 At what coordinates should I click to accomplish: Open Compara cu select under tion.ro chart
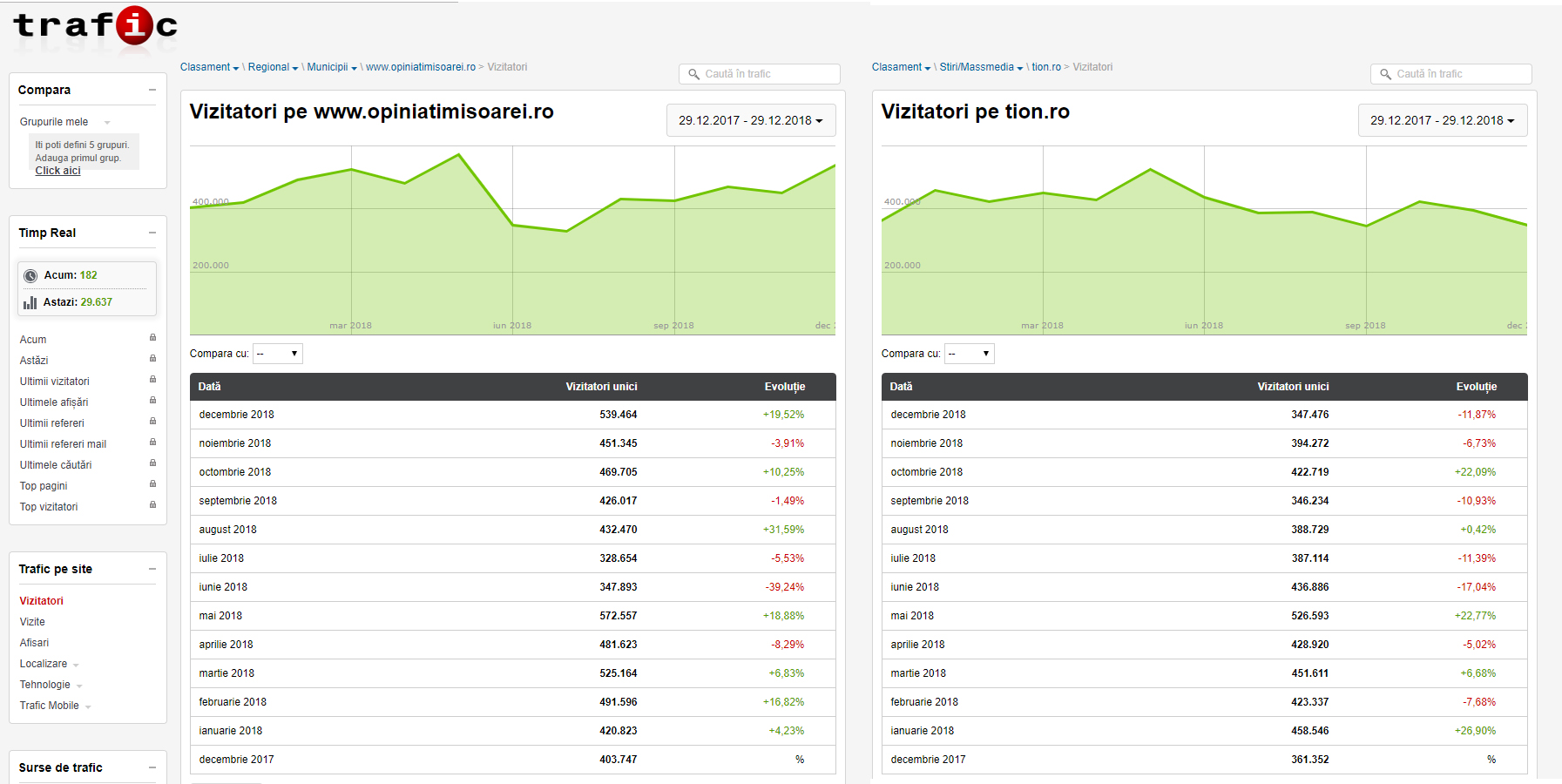point(970,354)
